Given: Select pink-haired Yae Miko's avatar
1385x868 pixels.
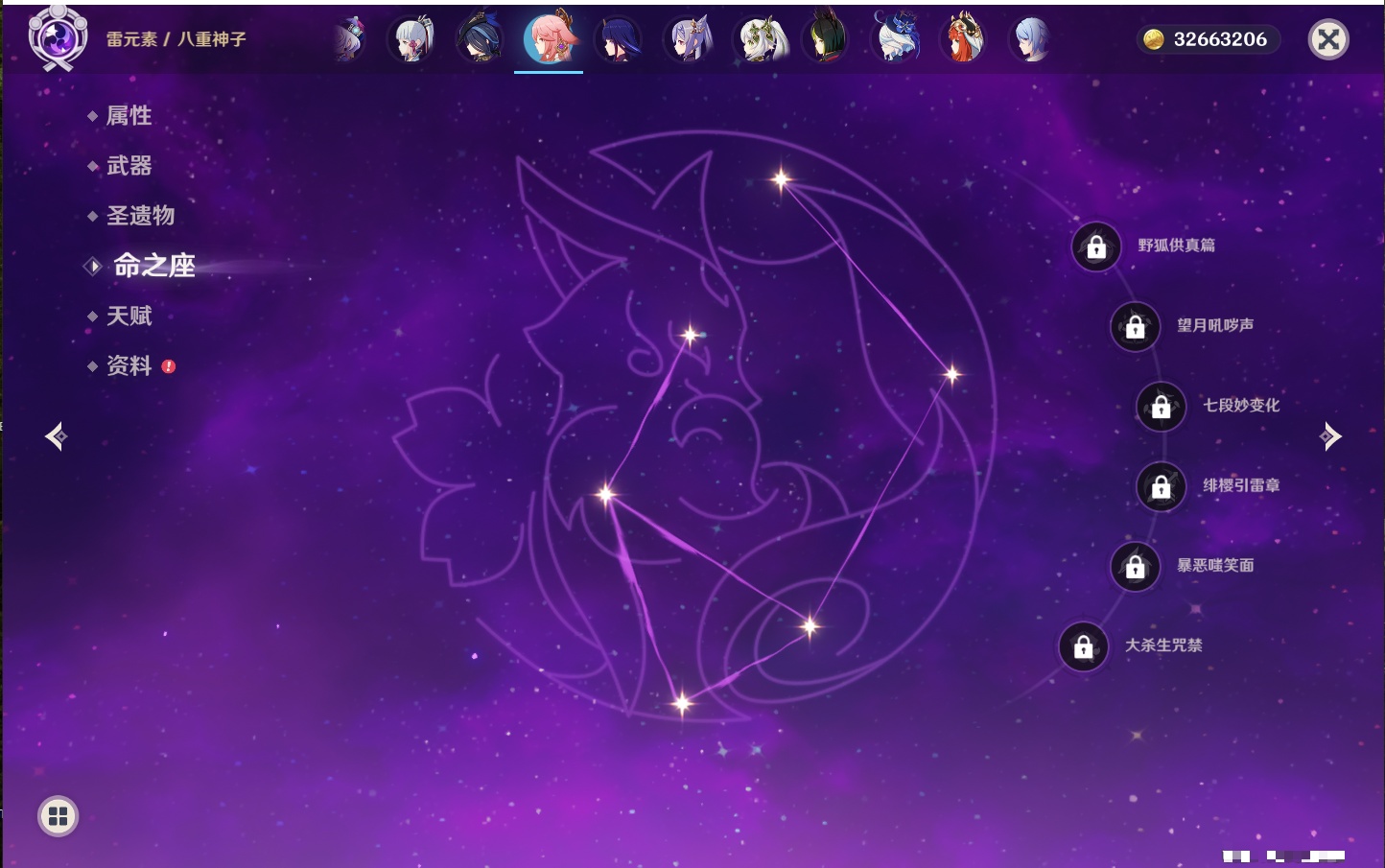Looking at the screenshot, I should [550, 38].
